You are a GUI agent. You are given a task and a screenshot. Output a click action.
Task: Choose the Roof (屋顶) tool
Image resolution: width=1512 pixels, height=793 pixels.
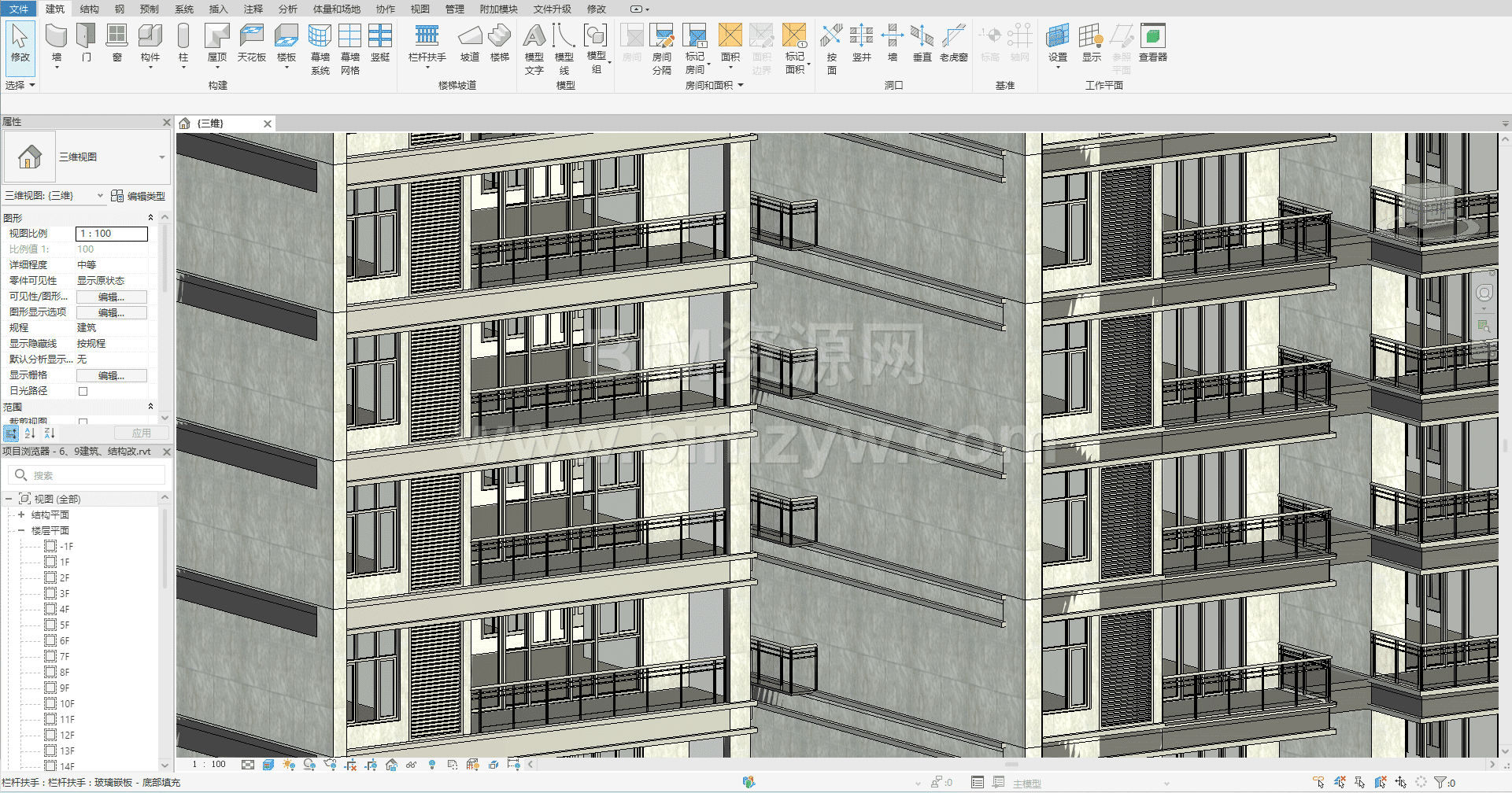216,38
